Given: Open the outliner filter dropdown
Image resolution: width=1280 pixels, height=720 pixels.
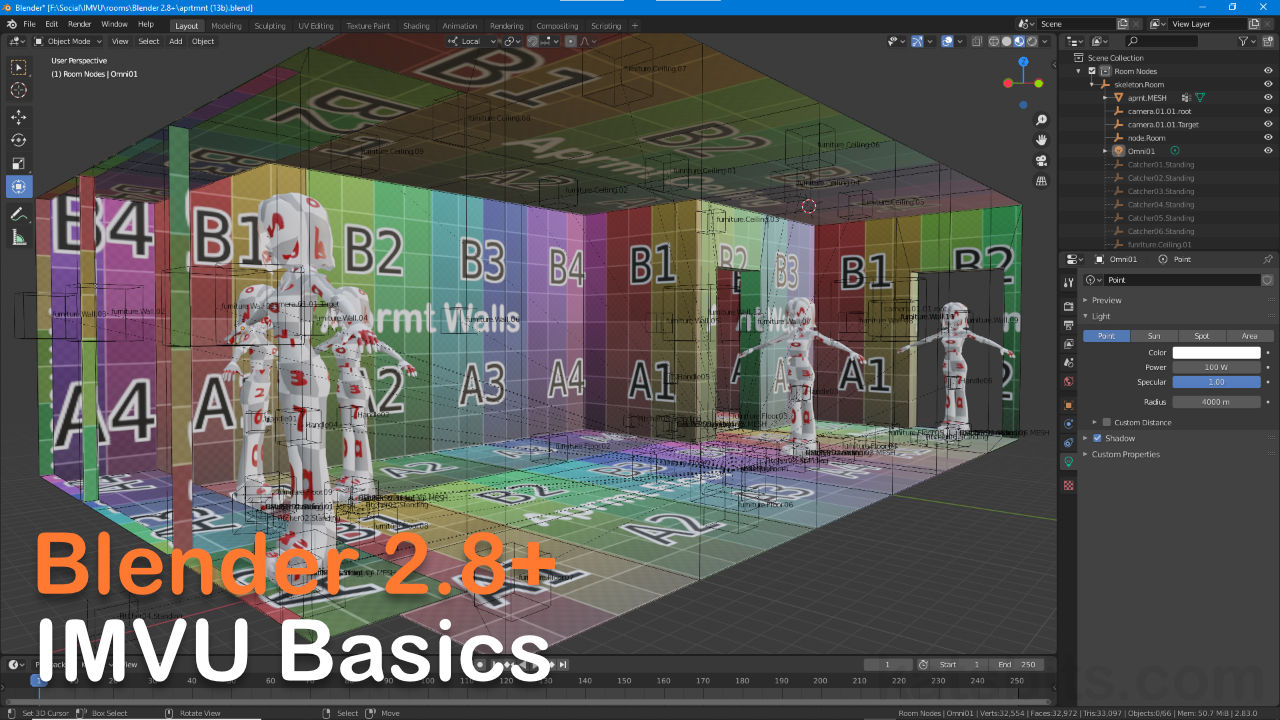Looking at the screenshot, I should pos(1246,41).
